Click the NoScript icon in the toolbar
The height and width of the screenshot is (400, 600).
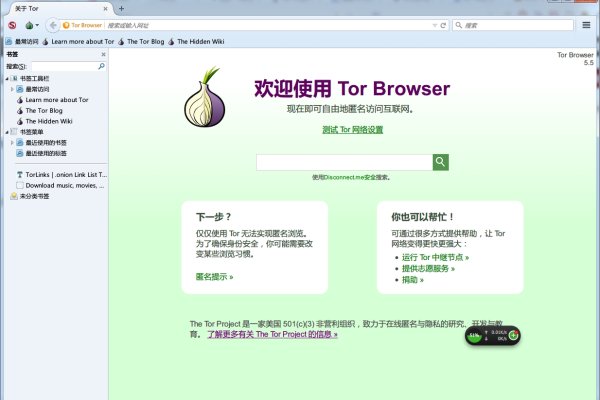(x=12, y=25)
